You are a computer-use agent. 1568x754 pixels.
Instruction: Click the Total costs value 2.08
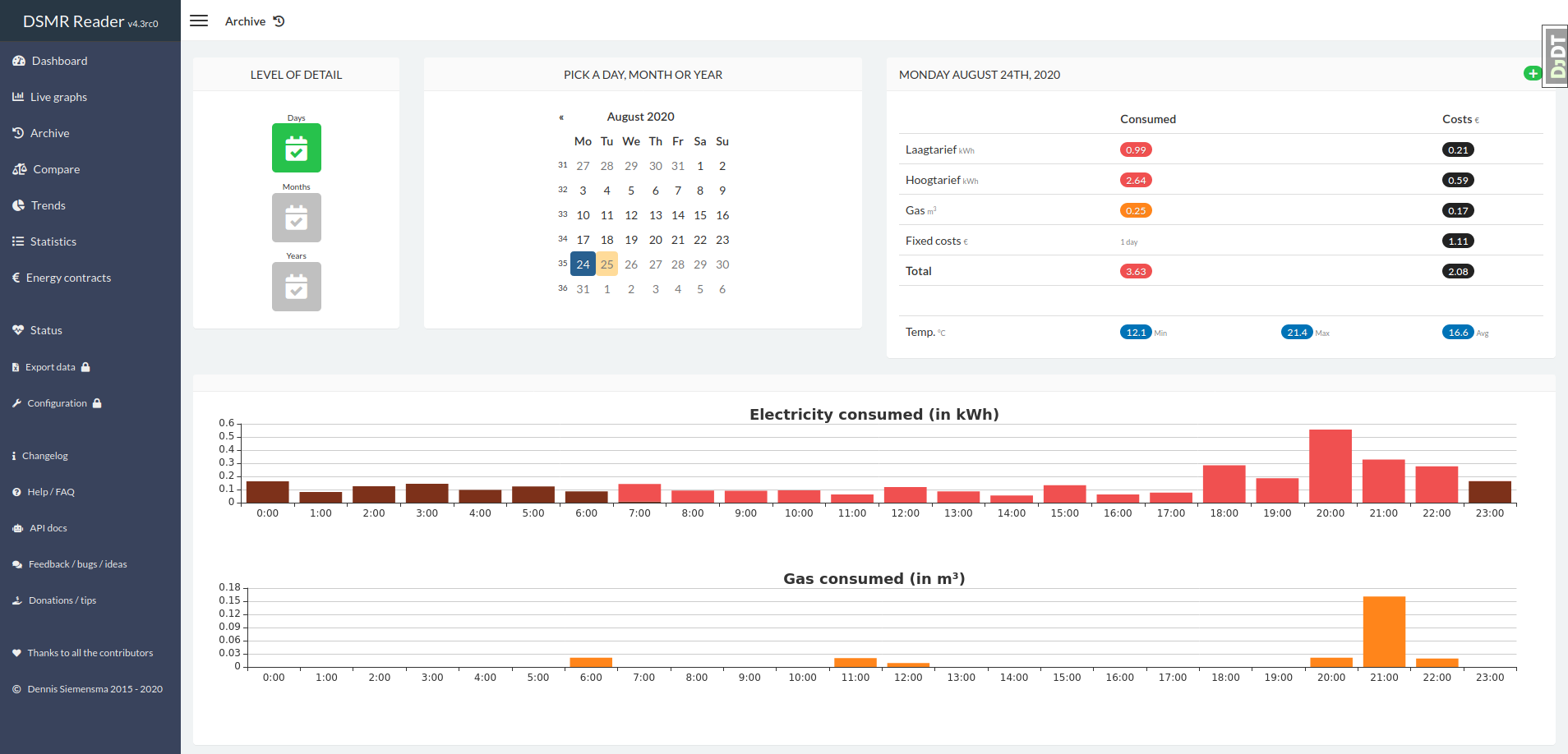pos(1458,271)
